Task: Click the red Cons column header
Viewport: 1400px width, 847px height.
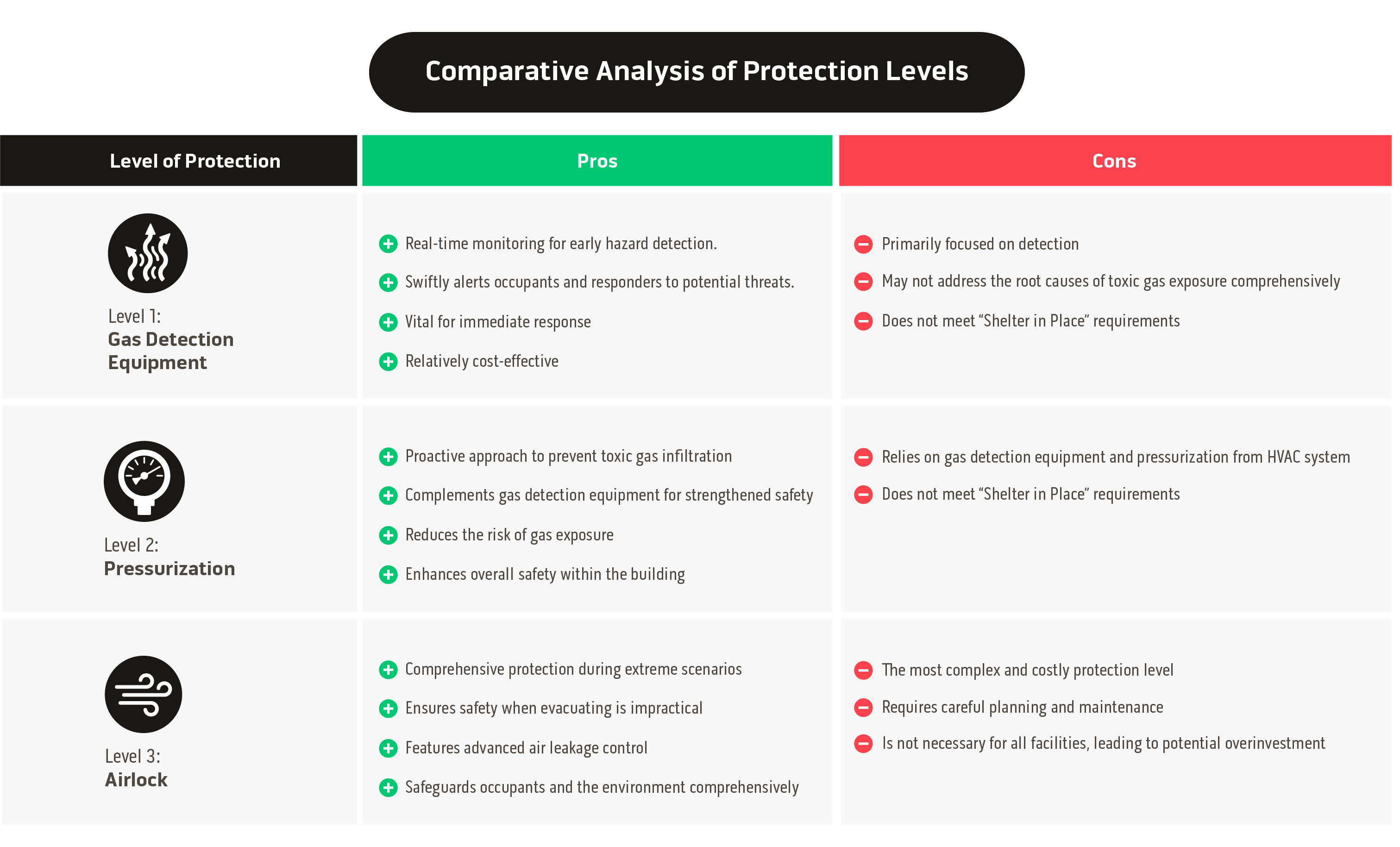Action: click(1114, 161)
